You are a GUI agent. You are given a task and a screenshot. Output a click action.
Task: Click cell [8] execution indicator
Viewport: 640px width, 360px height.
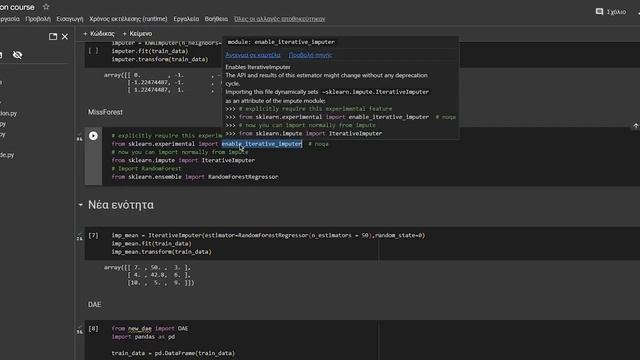[x=93, y=328]
